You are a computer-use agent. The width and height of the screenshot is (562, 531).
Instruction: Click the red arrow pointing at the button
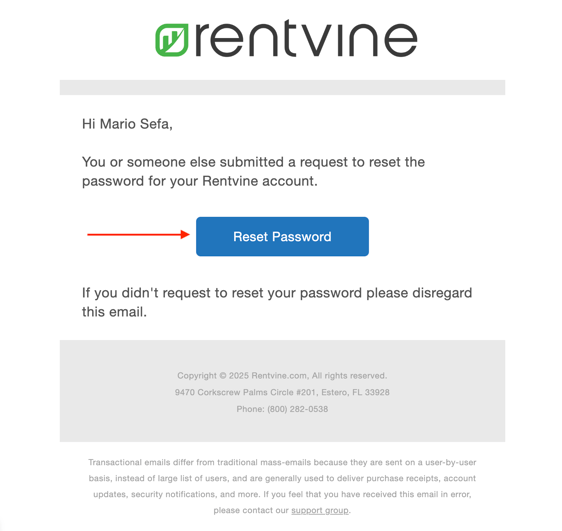138,235
